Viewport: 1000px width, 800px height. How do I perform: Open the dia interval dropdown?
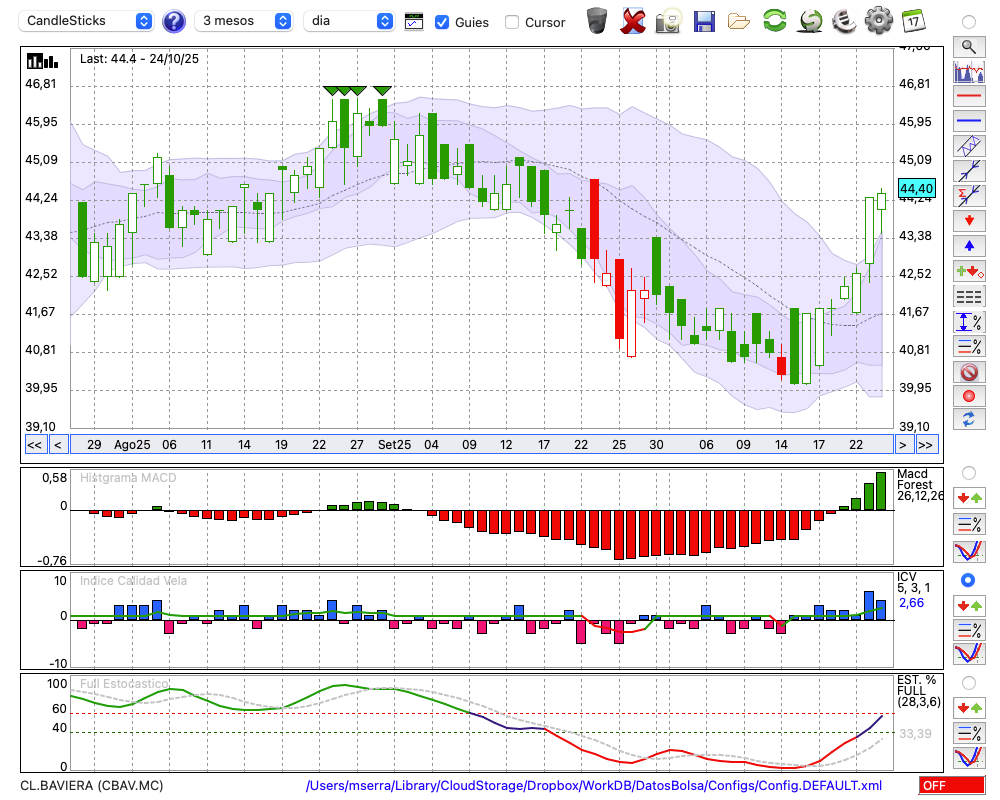tap(349, 21)
